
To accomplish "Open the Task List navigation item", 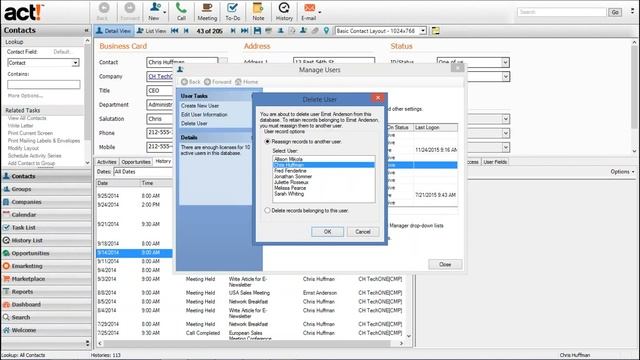I will (x=46, y=227).
